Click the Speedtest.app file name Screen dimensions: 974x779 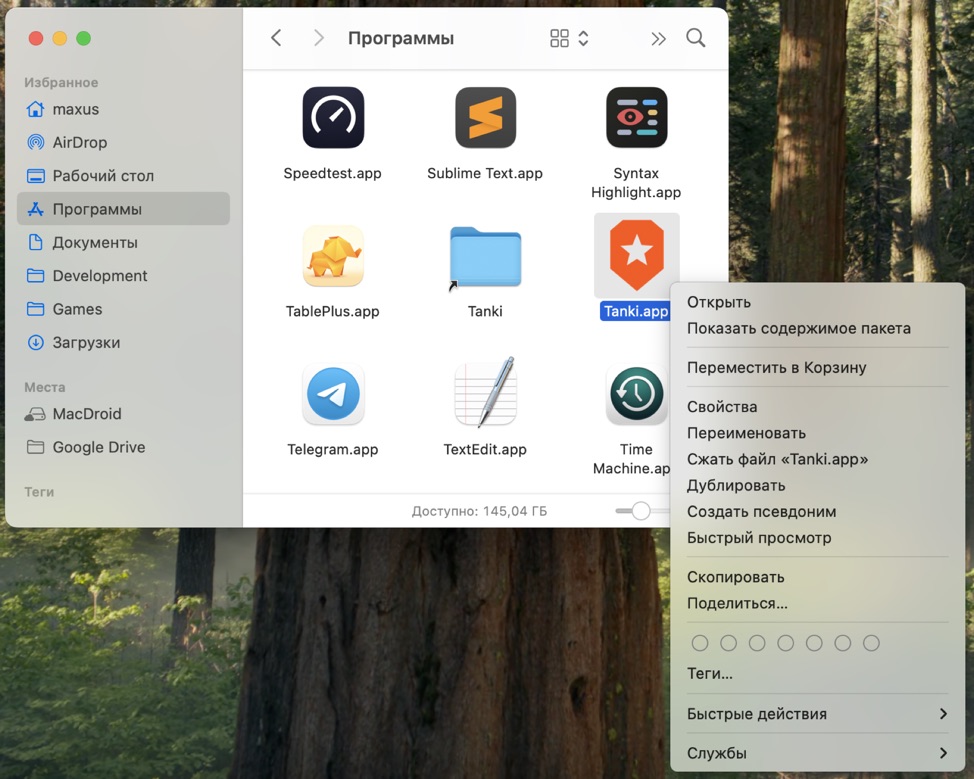coord(332,173)
